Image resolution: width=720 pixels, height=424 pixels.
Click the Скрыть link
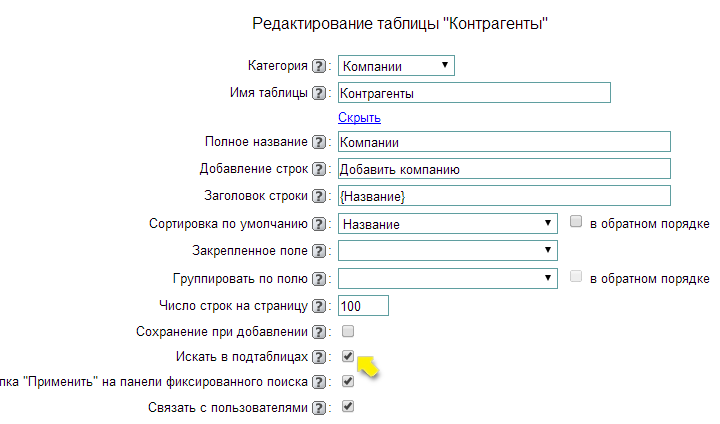(359, 118)
